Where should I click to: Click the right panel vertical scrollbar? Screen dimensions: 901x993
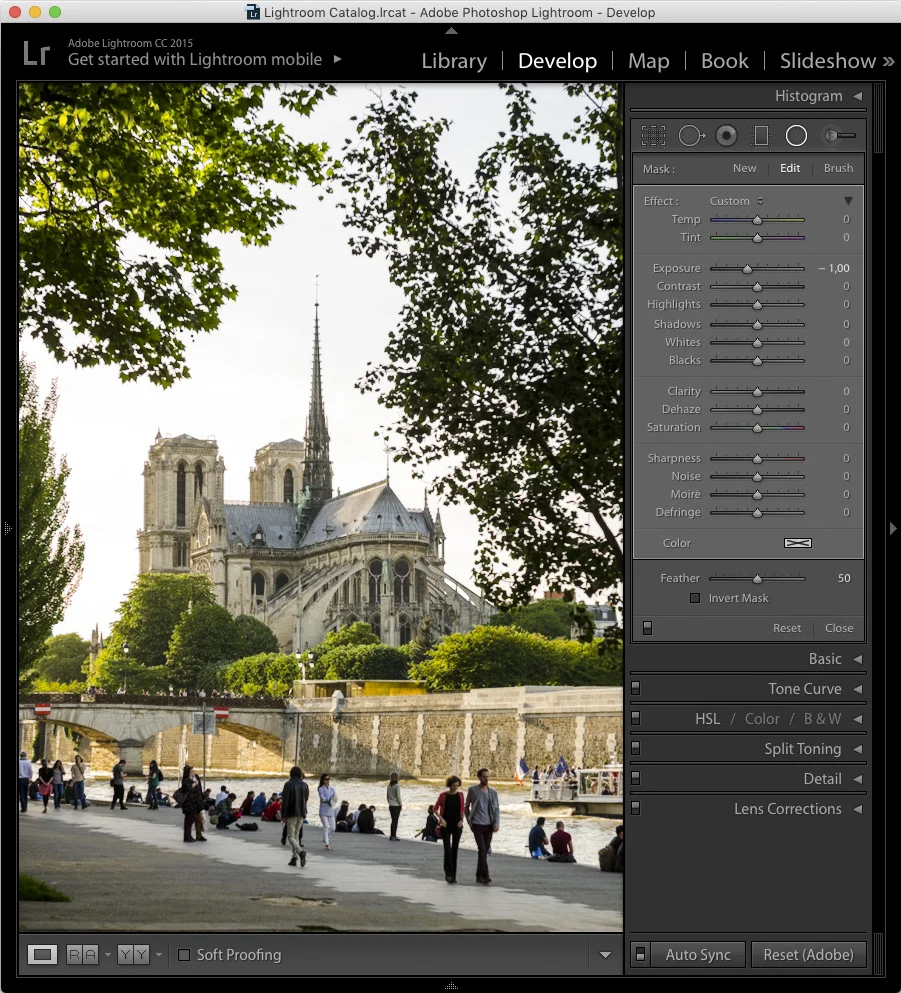click(878, 118)
